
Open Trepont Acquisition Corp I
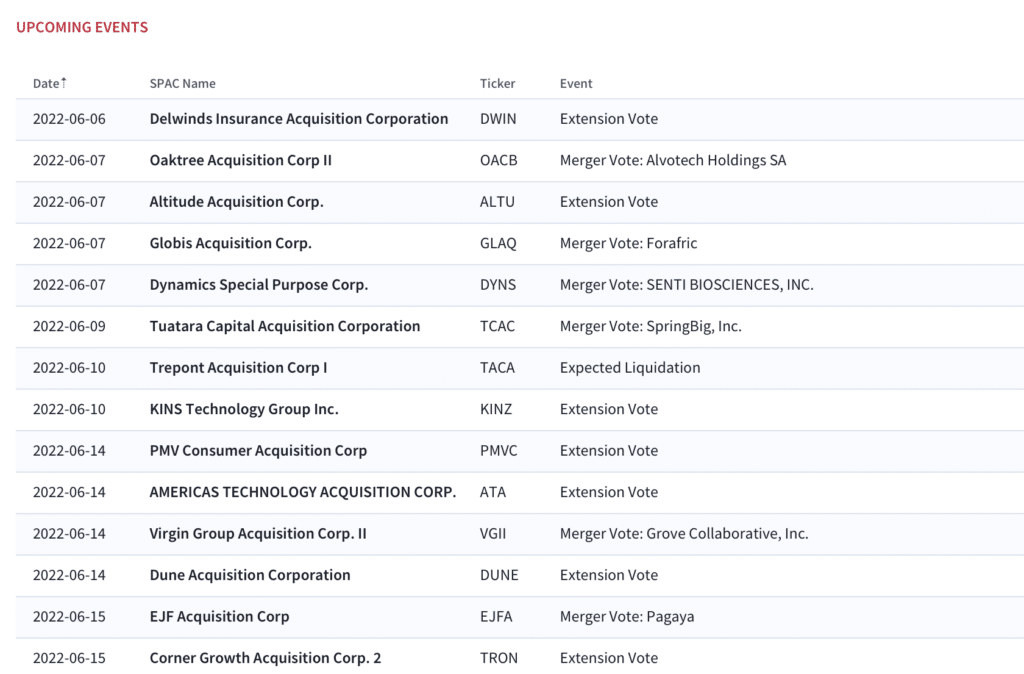pos(238,368)
